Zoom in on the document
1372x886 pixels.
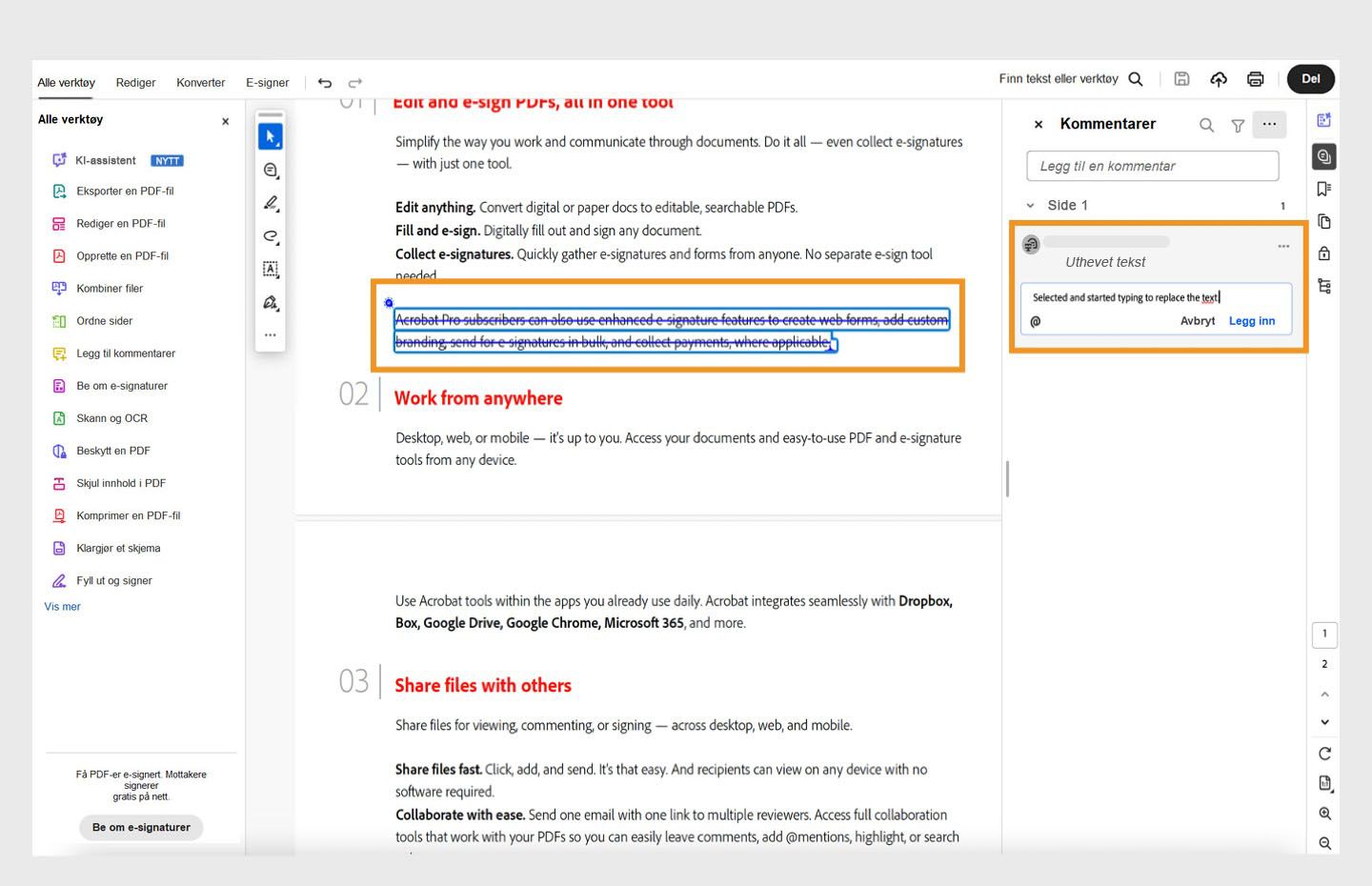[1324, 814]
